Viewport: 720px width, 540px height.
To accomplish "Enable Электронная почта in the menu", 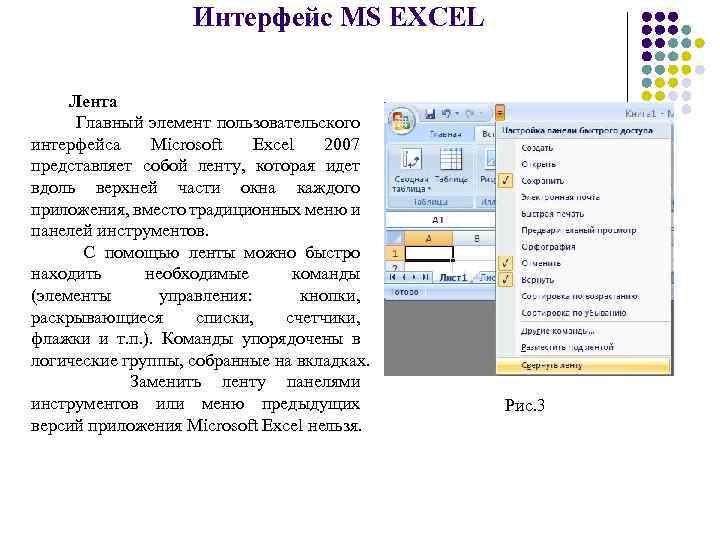I will (x=560, y=197).
